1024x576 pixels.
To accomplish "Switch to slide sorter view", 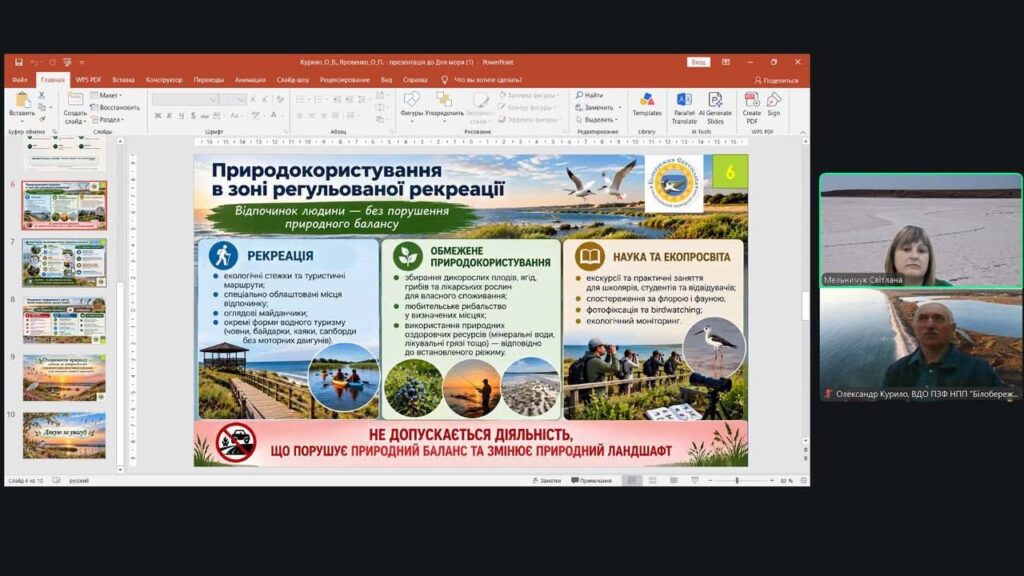I will 652,481.
